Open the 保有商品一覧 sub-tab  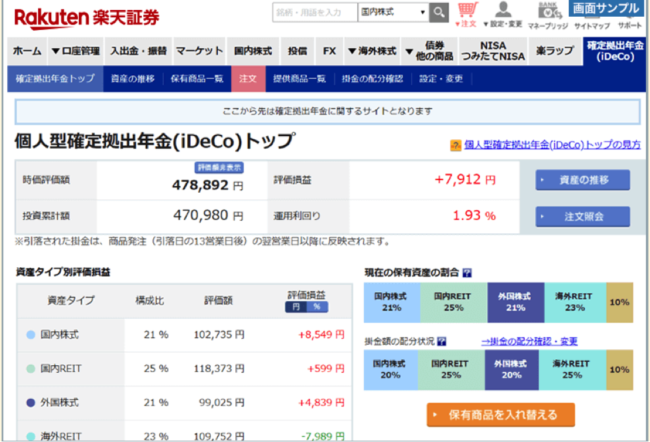coord(196,78)
